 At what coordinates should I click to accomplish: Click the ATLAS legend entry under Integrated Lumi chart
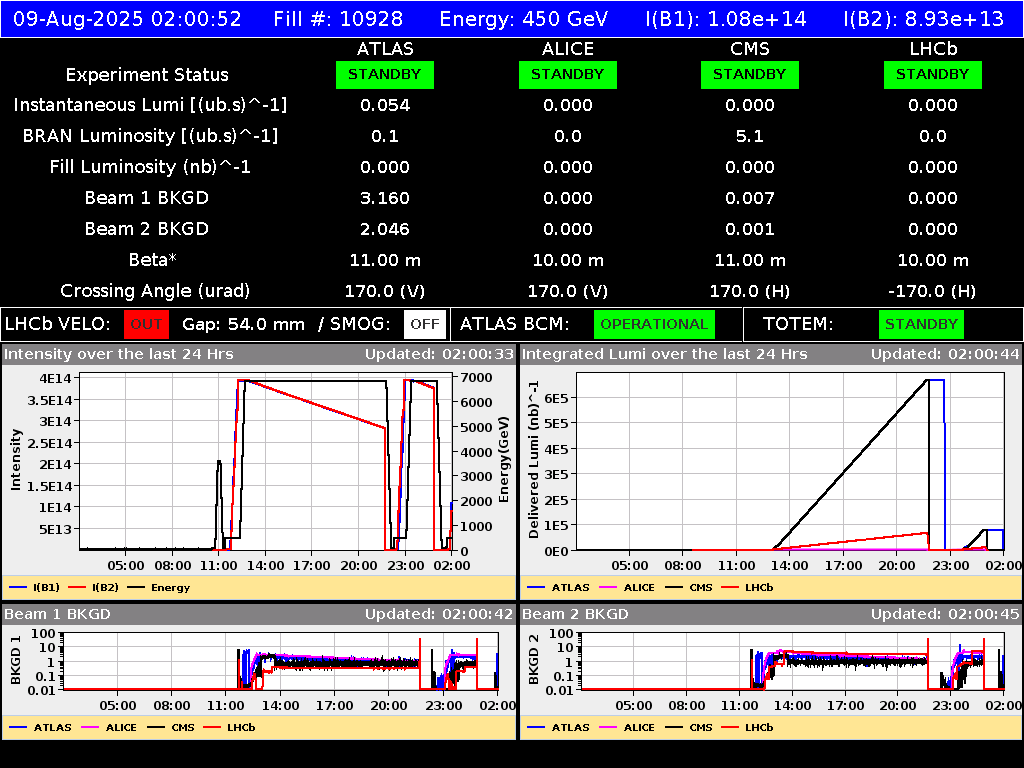click(x=558, y=587)
